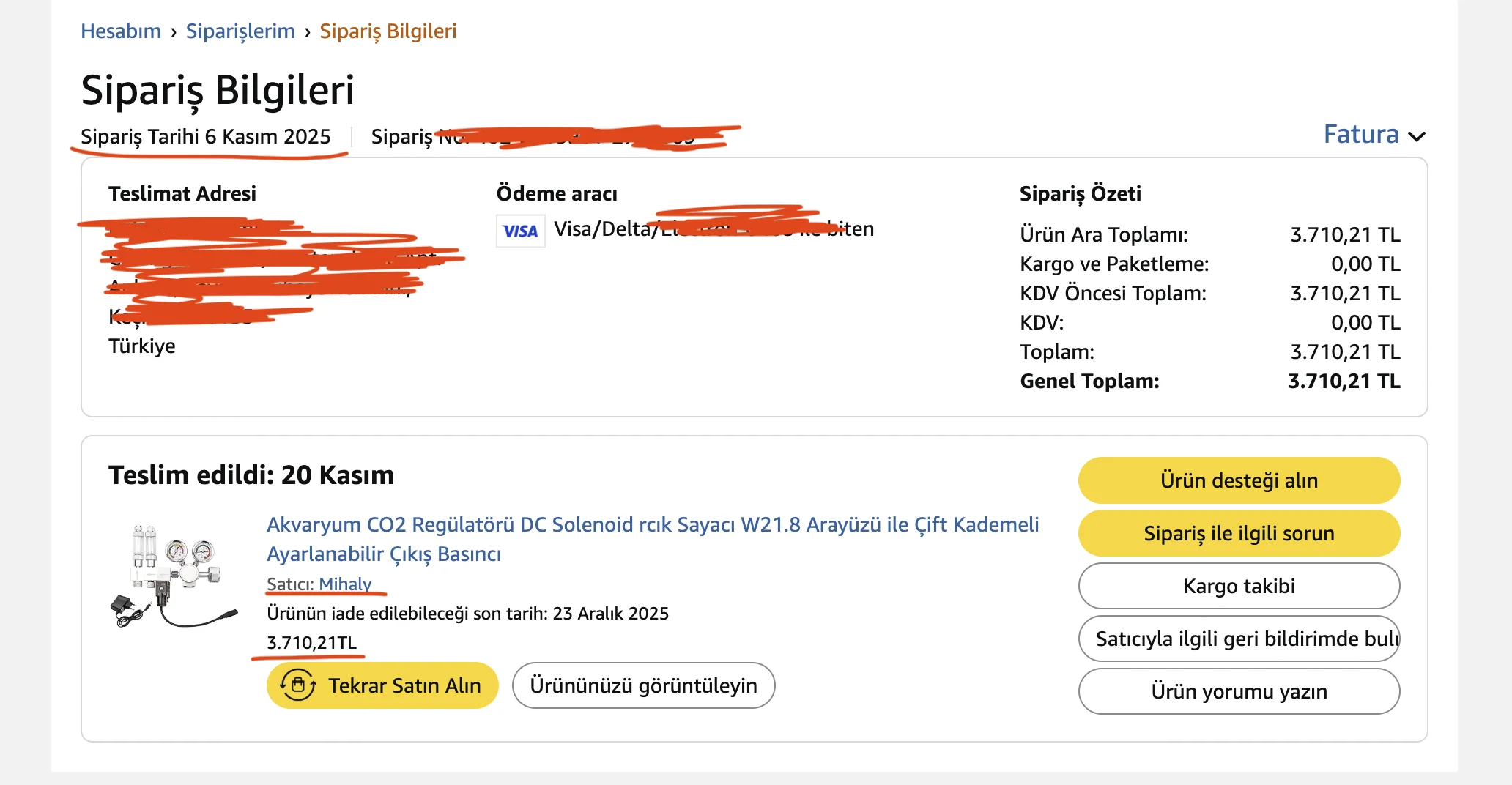Expand the Fatura chevron dropdown

coord(1420,135)
